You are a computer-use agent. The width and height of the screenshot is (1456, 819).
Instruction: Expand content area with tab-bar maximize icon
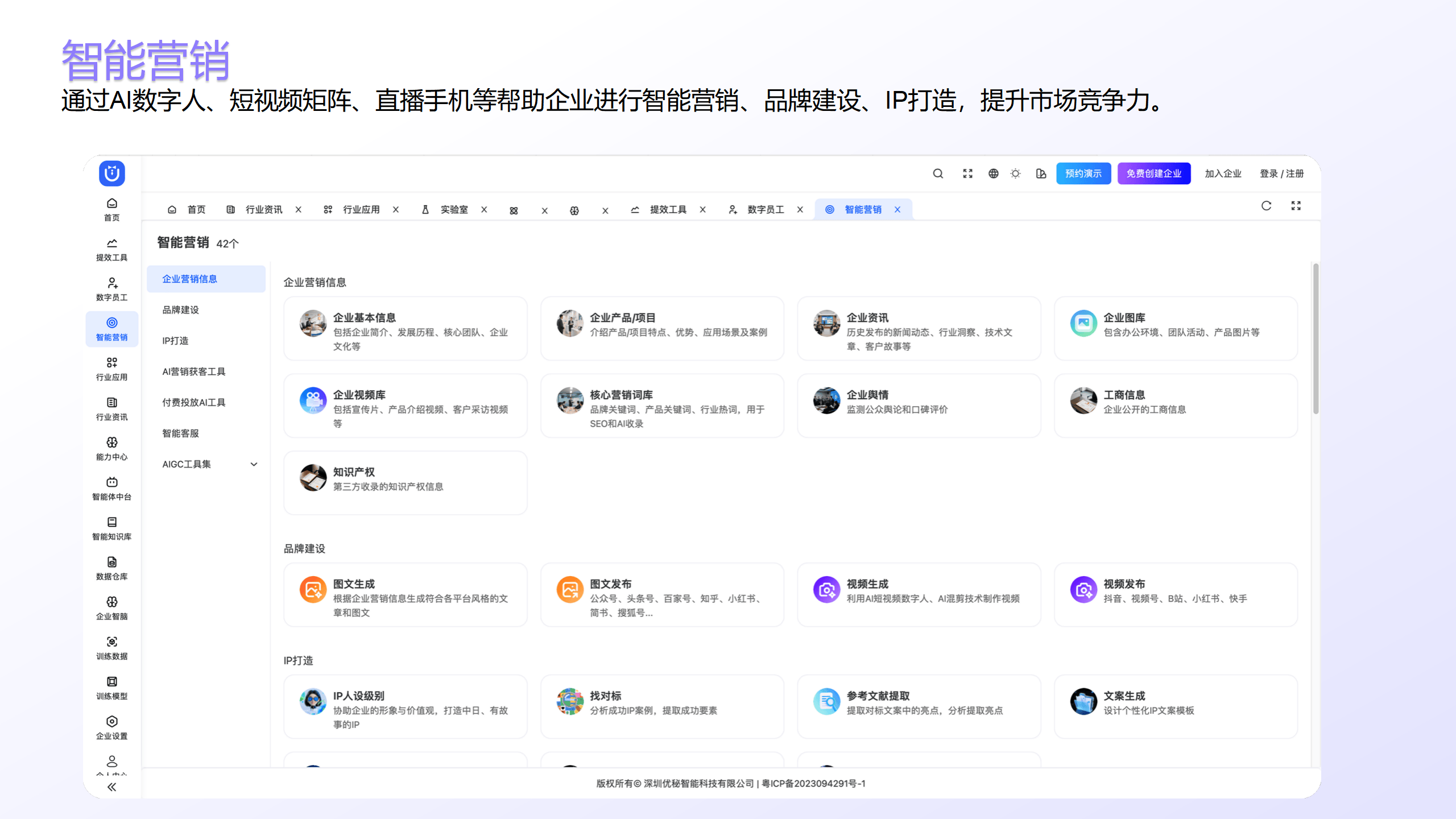click(x=1296, y=206)
